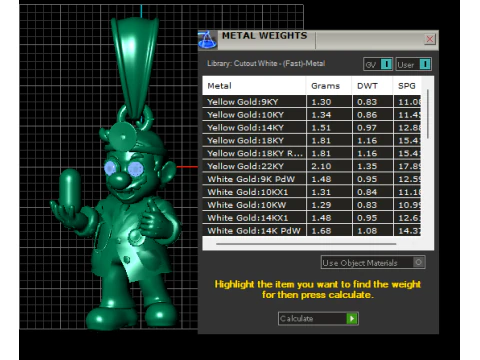Close the Metal Weights dialog
The image size is (480, 360).
click(x=430, y=39)
